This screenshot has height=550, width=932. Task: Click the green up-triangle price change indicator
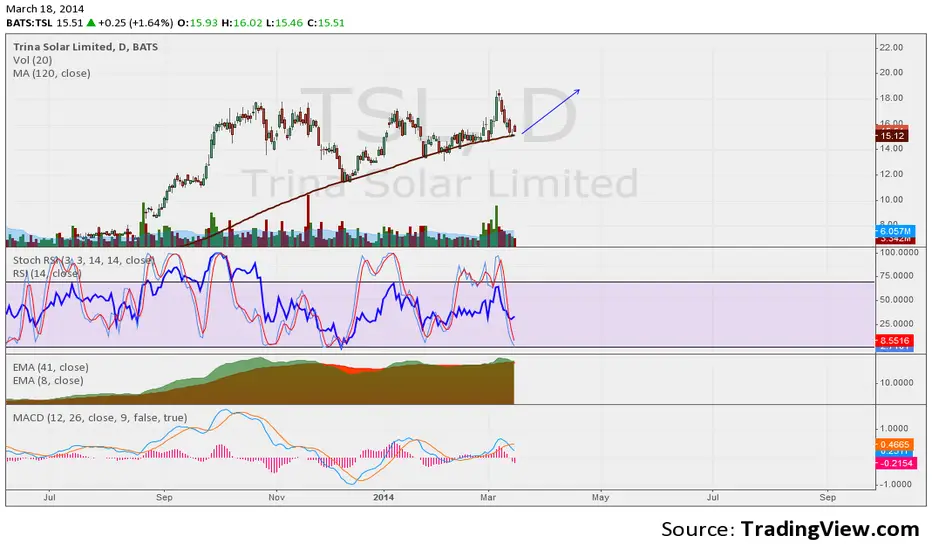pos(91,23)
